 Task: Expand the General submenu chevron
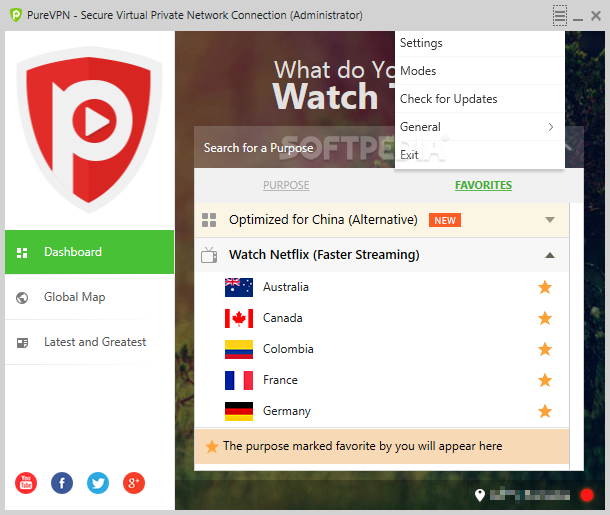pyautogui.click(x=551, y=127)
